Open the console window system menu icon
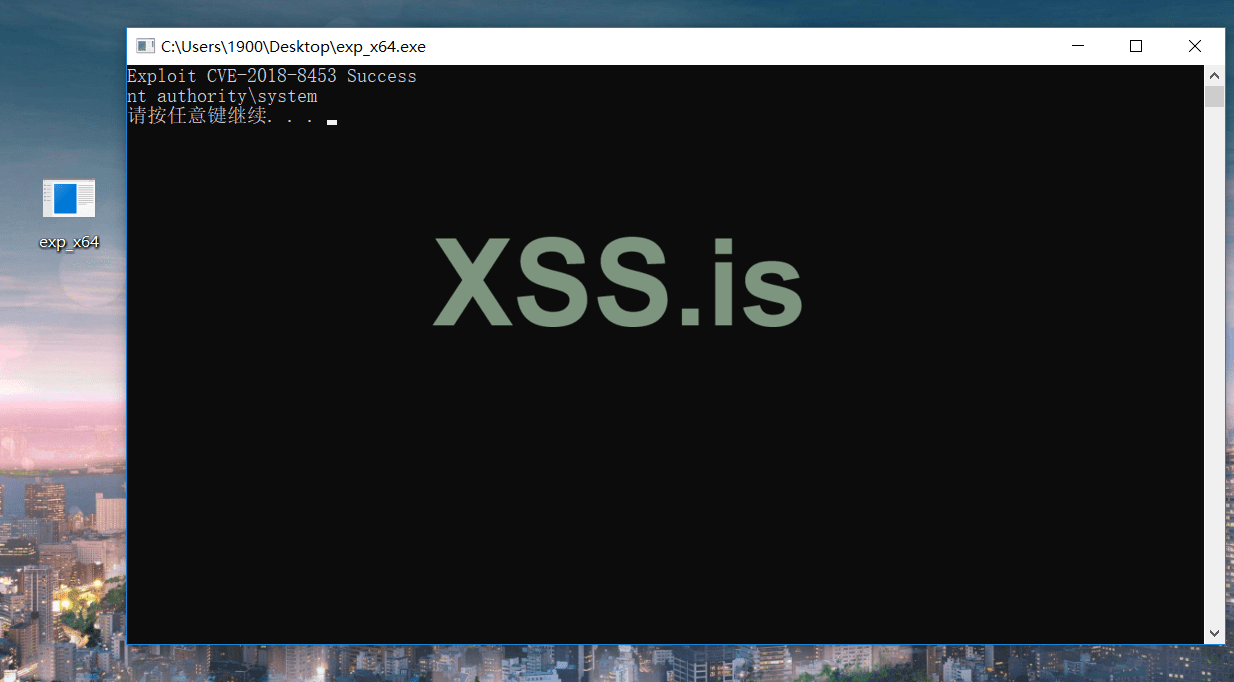This screenshot has width=1234, height=682. (145, 46)
